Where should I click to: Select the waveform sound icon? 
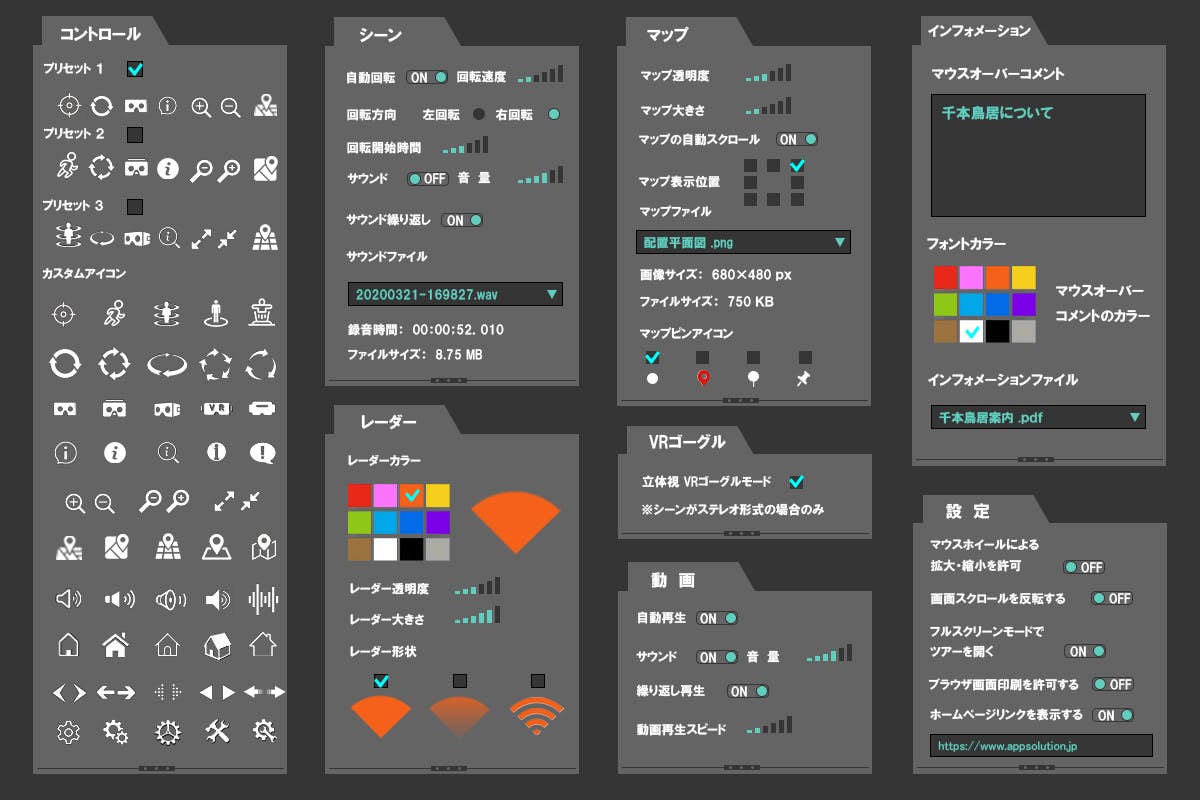tap(262, 599)
